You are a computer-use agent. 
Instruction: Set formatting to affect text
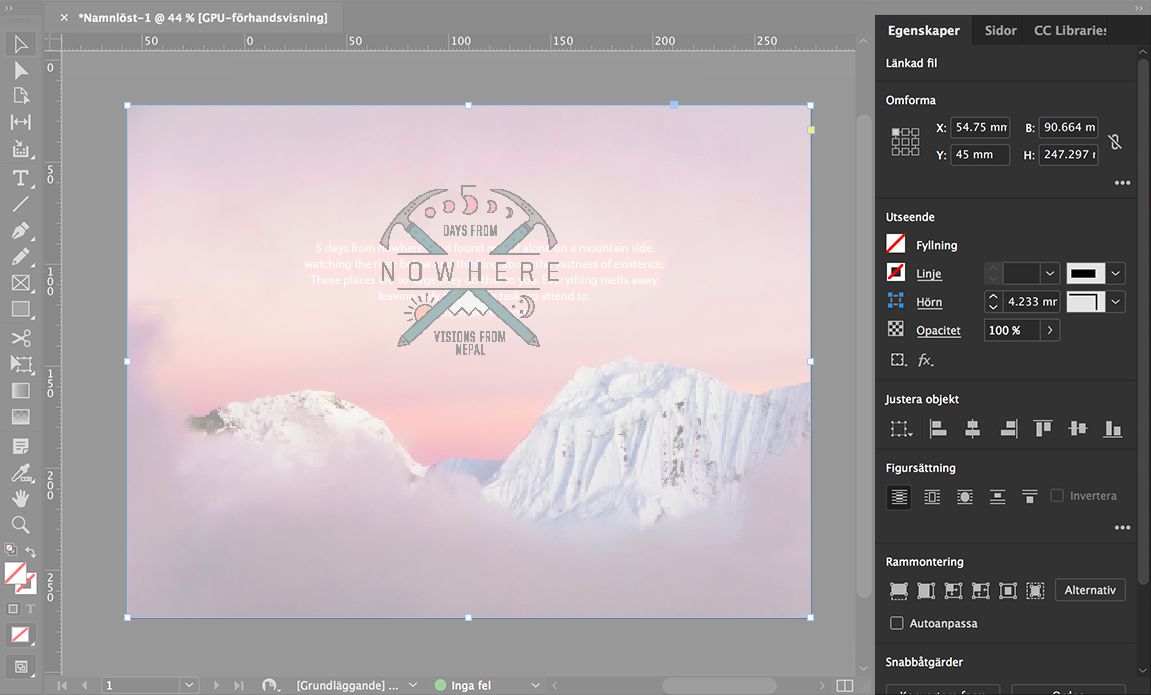pos(30,608)
